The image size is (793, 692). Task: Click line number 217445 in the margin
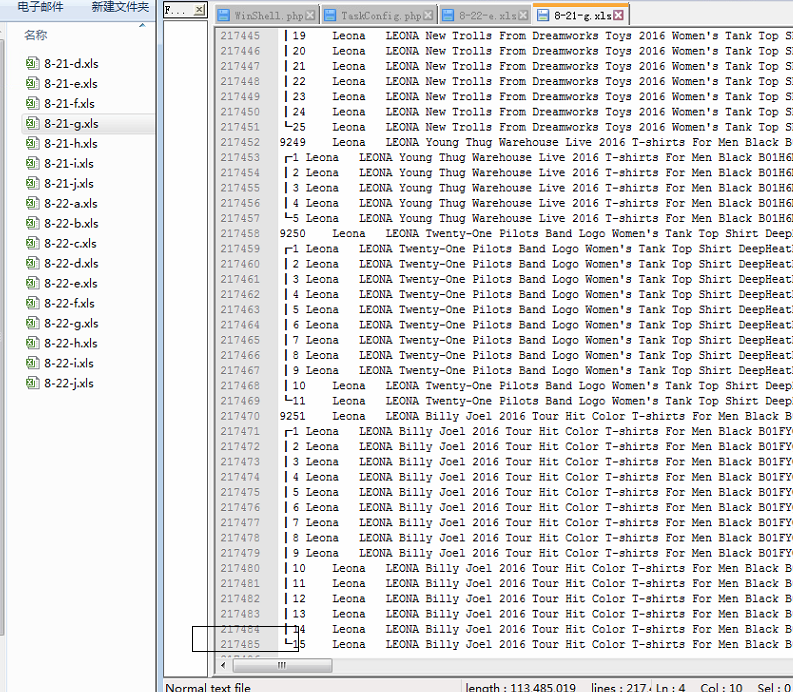(240, 35)
